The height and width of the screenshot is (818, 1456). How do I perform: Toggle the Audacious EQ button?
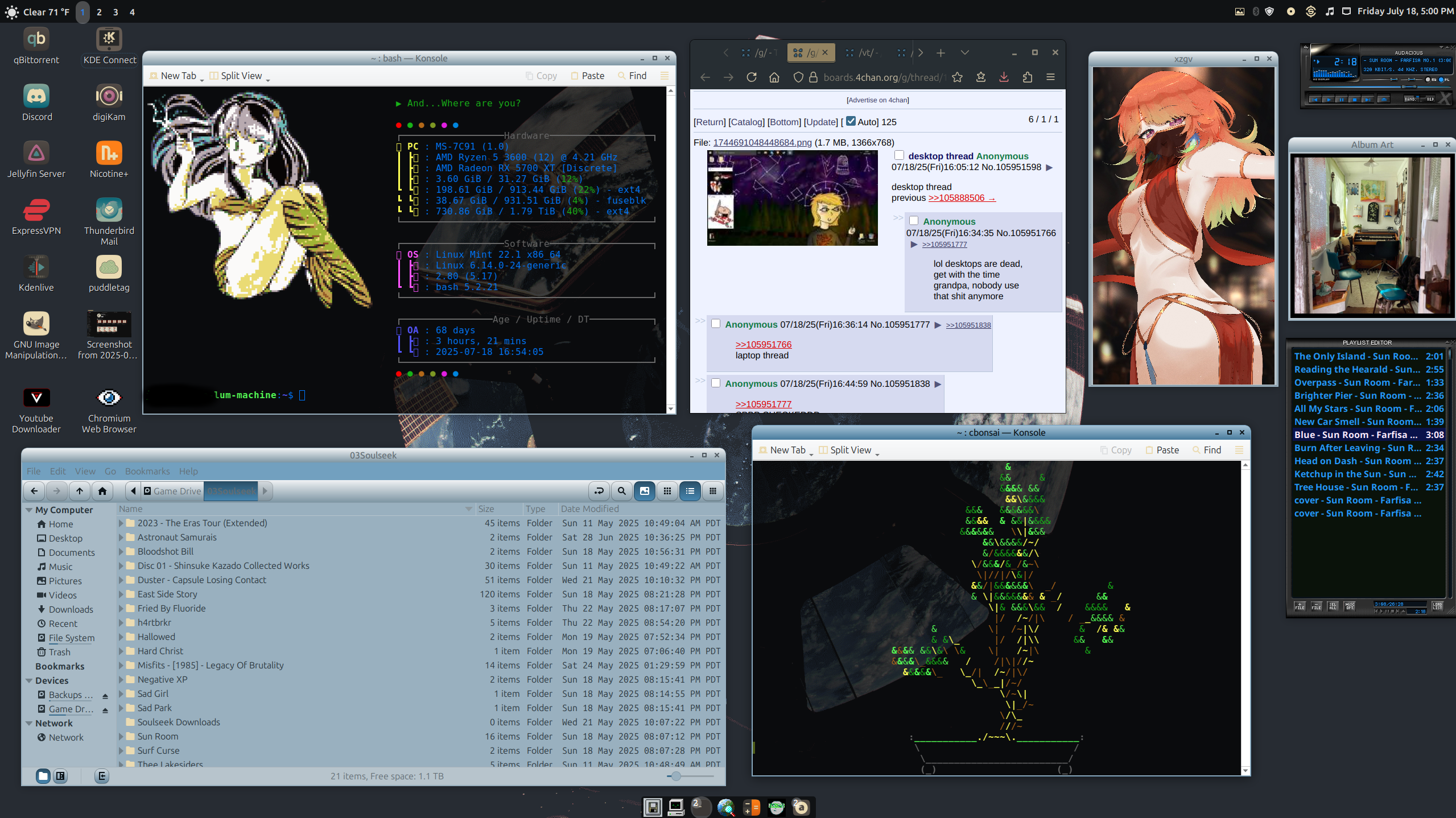coord(1430,80)
